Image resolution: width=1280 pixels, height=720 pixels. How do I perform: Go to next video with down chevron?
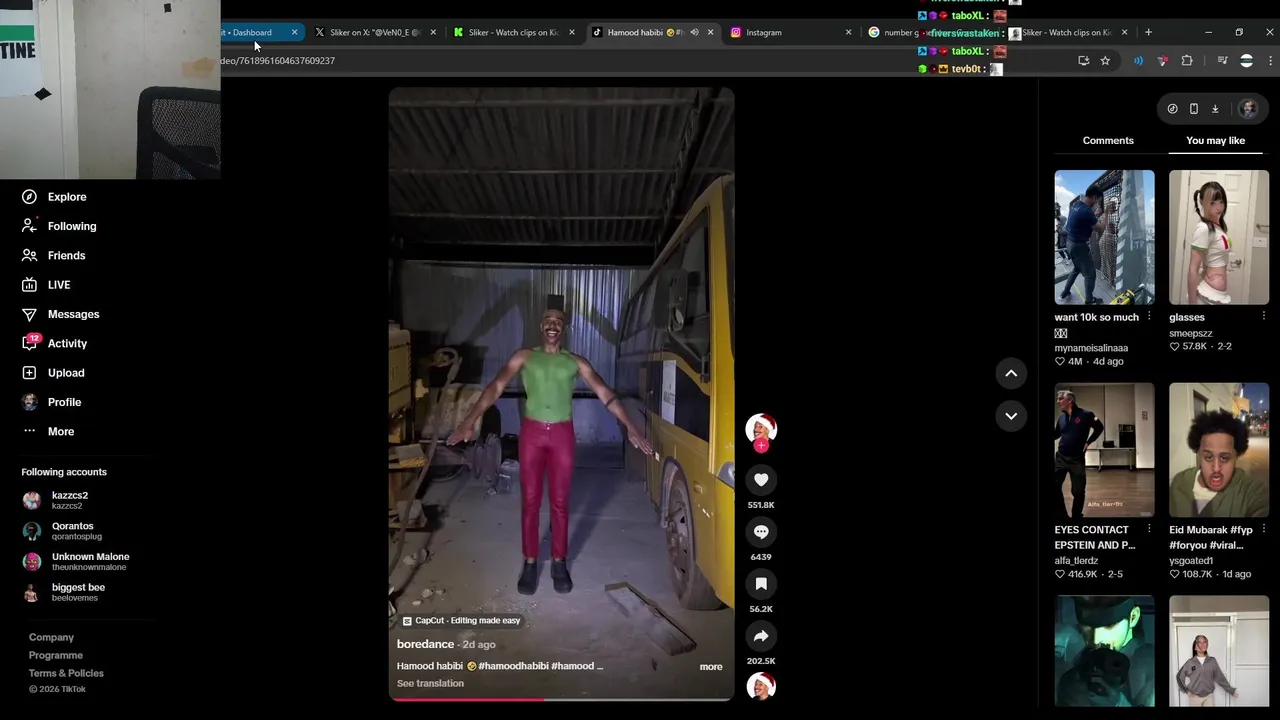click(x=1011, y=416)
